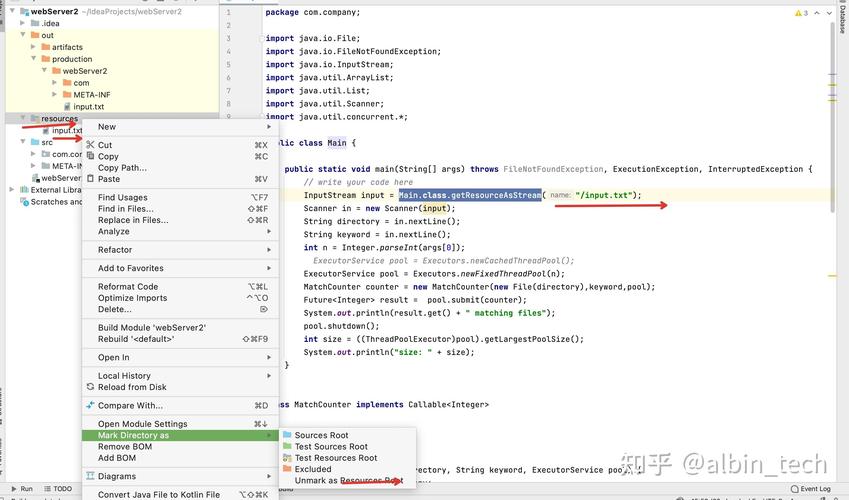Collapse the src folder
This screenshot has height=500, width=849.
click(x=23, y=142)
